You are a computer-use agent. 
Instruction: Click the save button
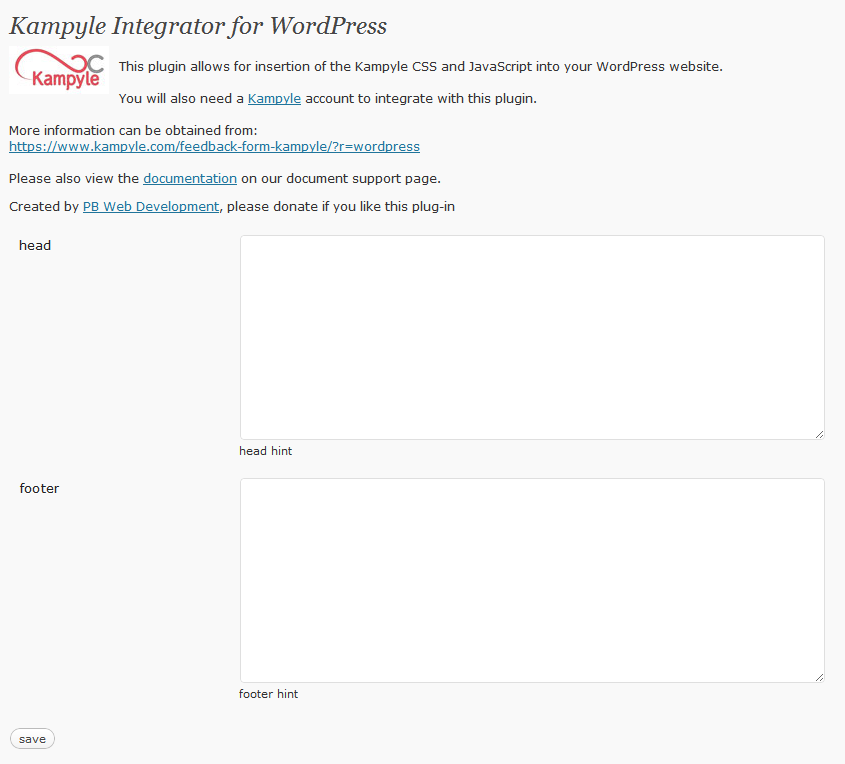[32, 739]
